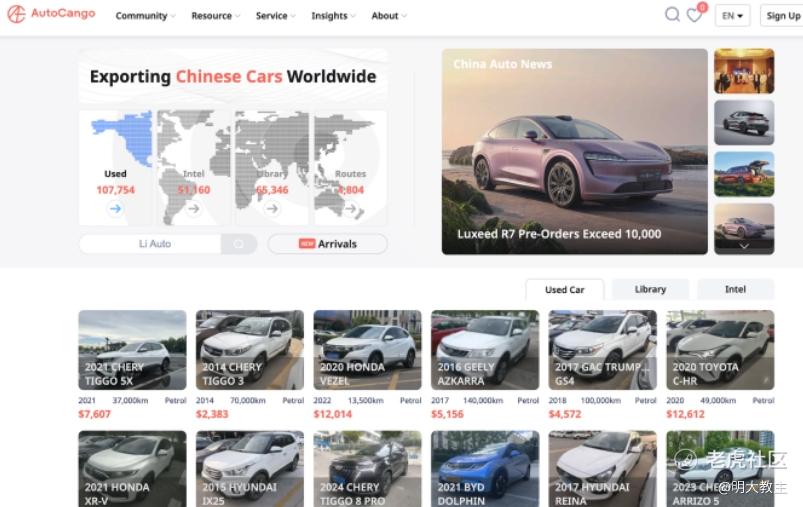Open the 2014 Chery Tiggo 3 listing
This screenshot has width=803, height=507.
coord(250,350)
